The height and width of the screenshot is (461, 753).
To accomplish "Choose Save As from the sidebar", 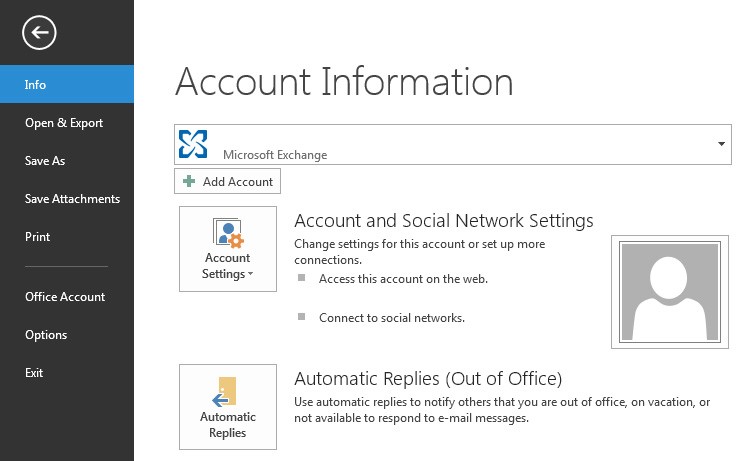I will (45, 161).
